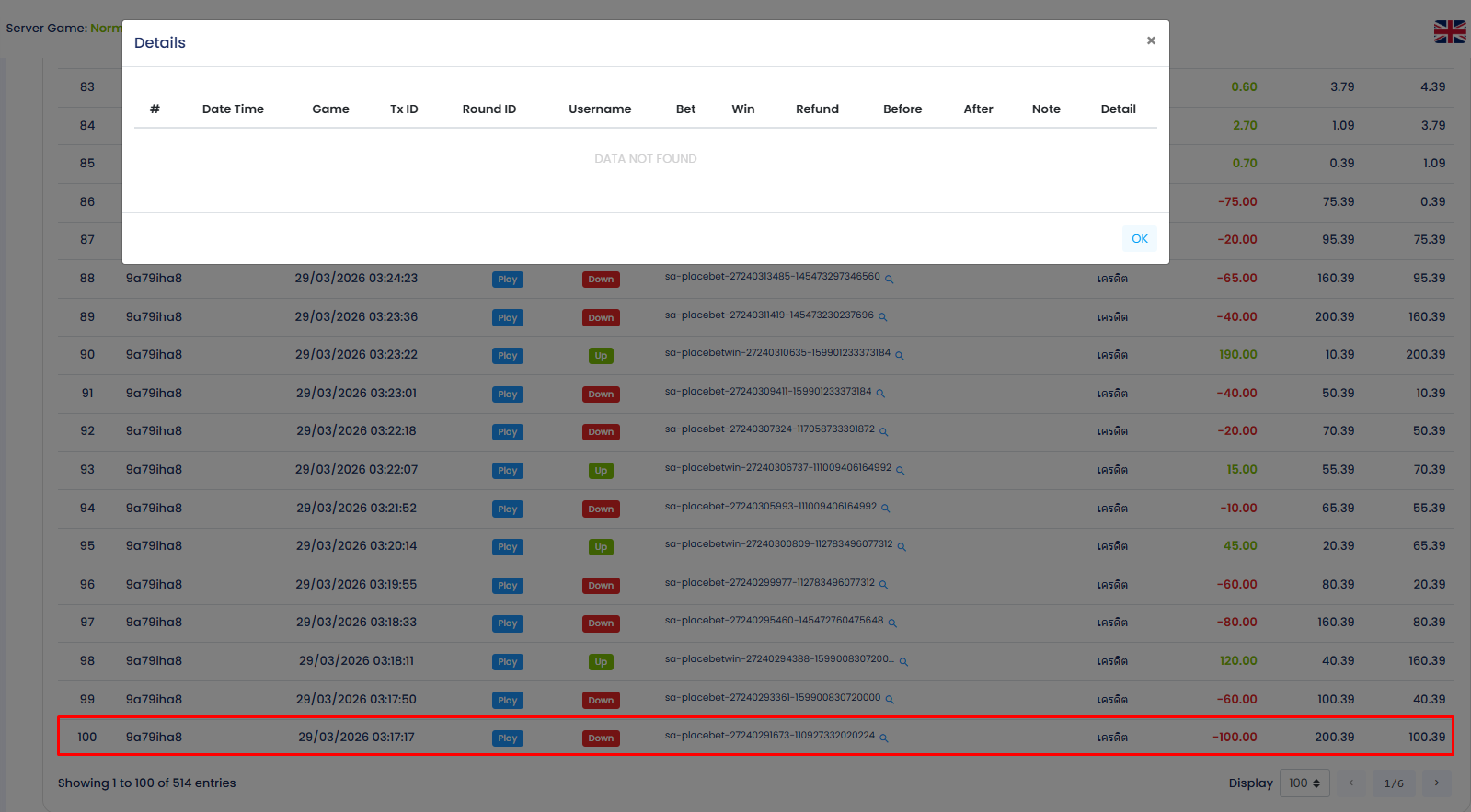Sort by Date Time column header
1471x812 pixels.
coord(233,109)
